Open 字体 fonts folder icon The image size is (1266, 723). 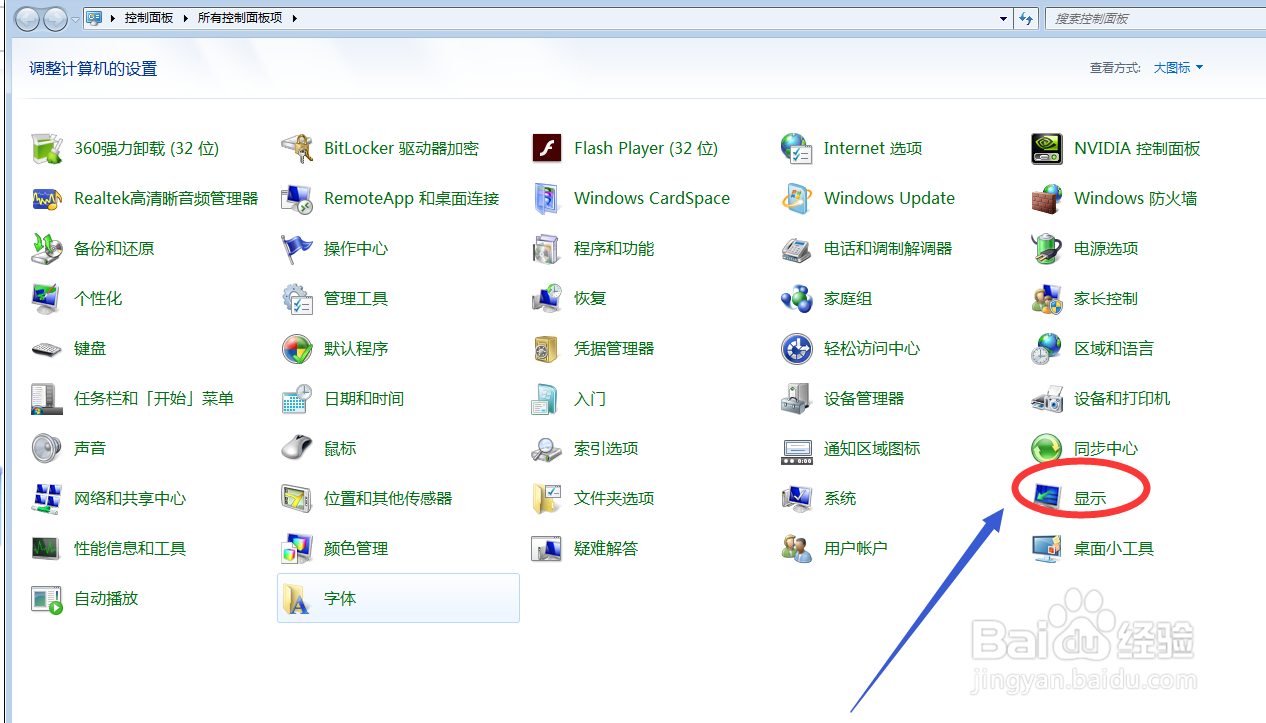click(297, 599)
